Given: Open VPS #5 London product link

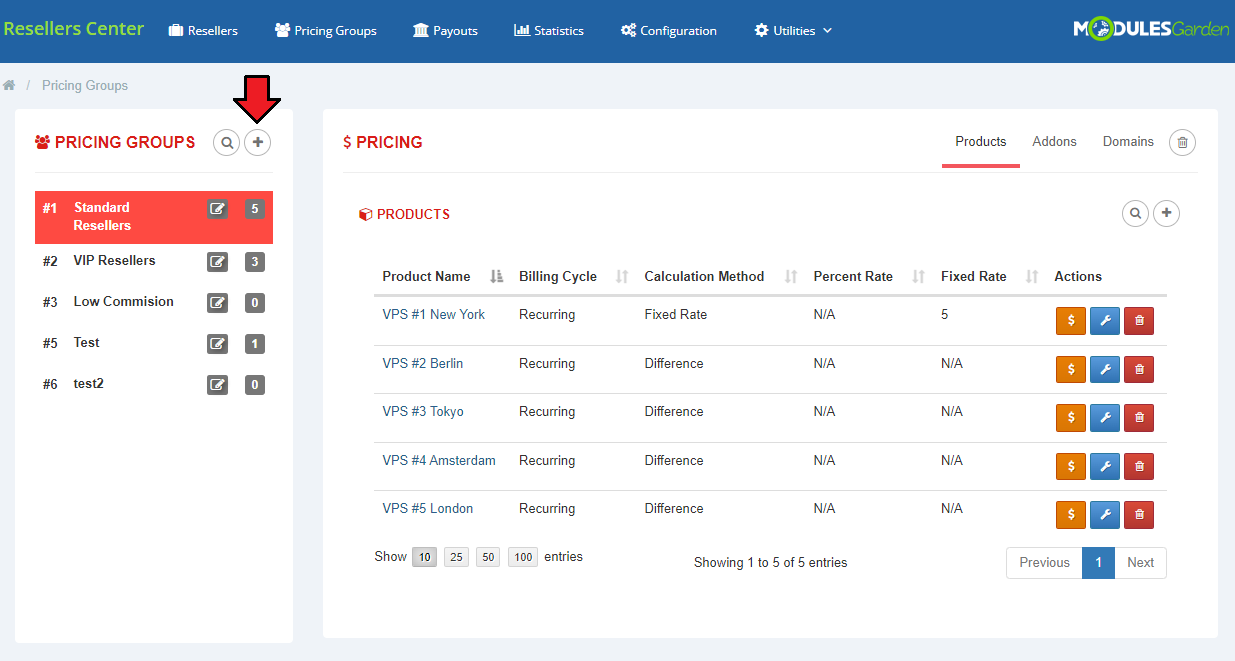Looking at the screenshot, I should pos(427,509).
